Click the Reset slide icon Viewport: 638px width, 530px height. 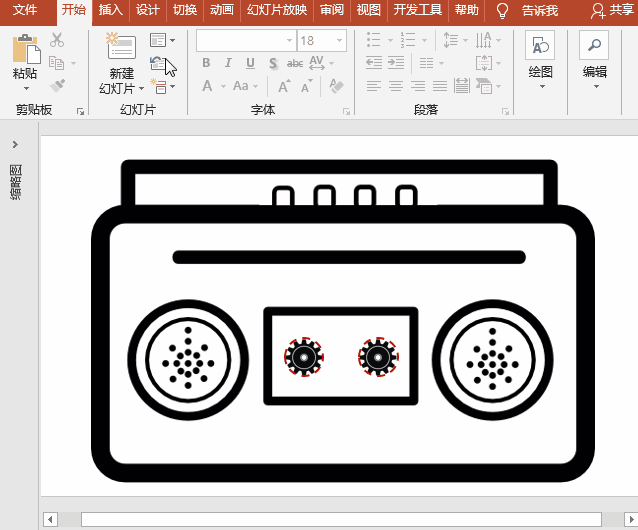[x=159, y=63]
